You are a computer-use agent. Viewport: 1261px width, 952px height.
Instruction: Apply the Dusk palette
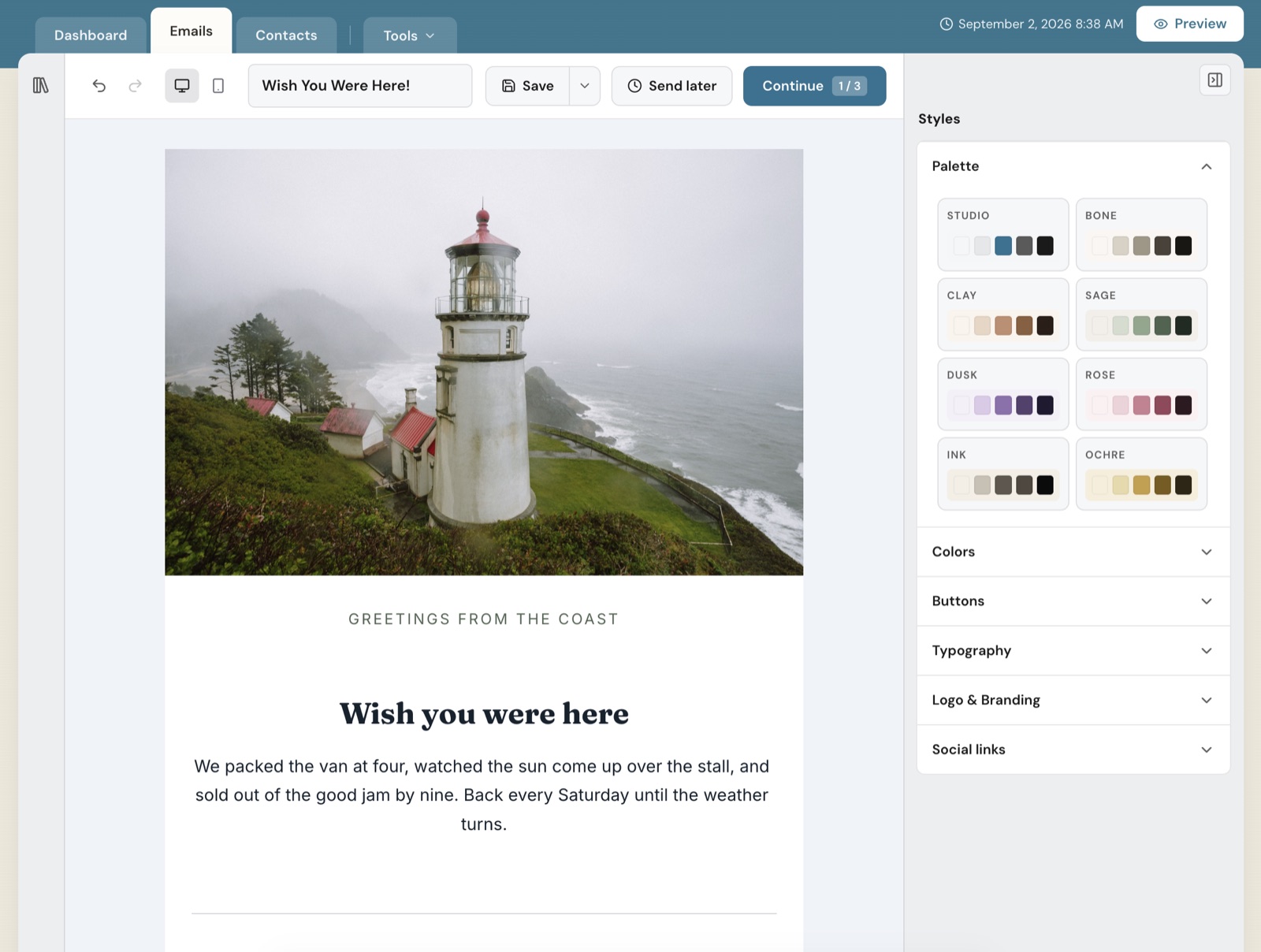(x=1003, y=394)
